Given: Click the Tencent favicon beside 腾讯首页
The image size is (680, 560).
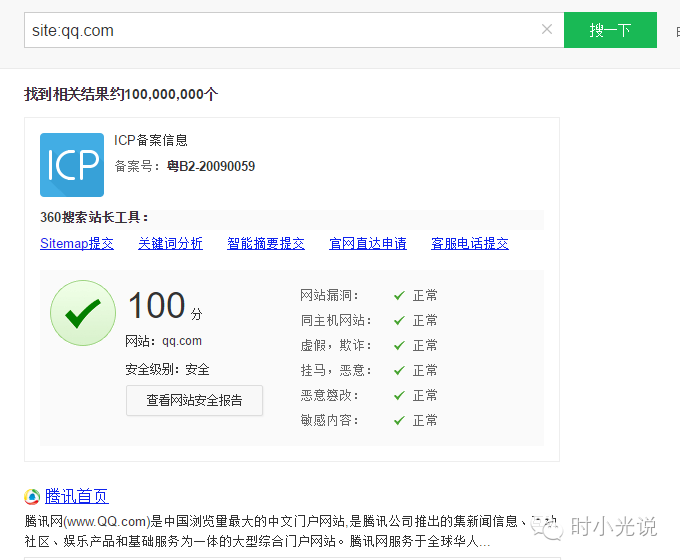Looking at the screenshot, I should pos(32,497).
